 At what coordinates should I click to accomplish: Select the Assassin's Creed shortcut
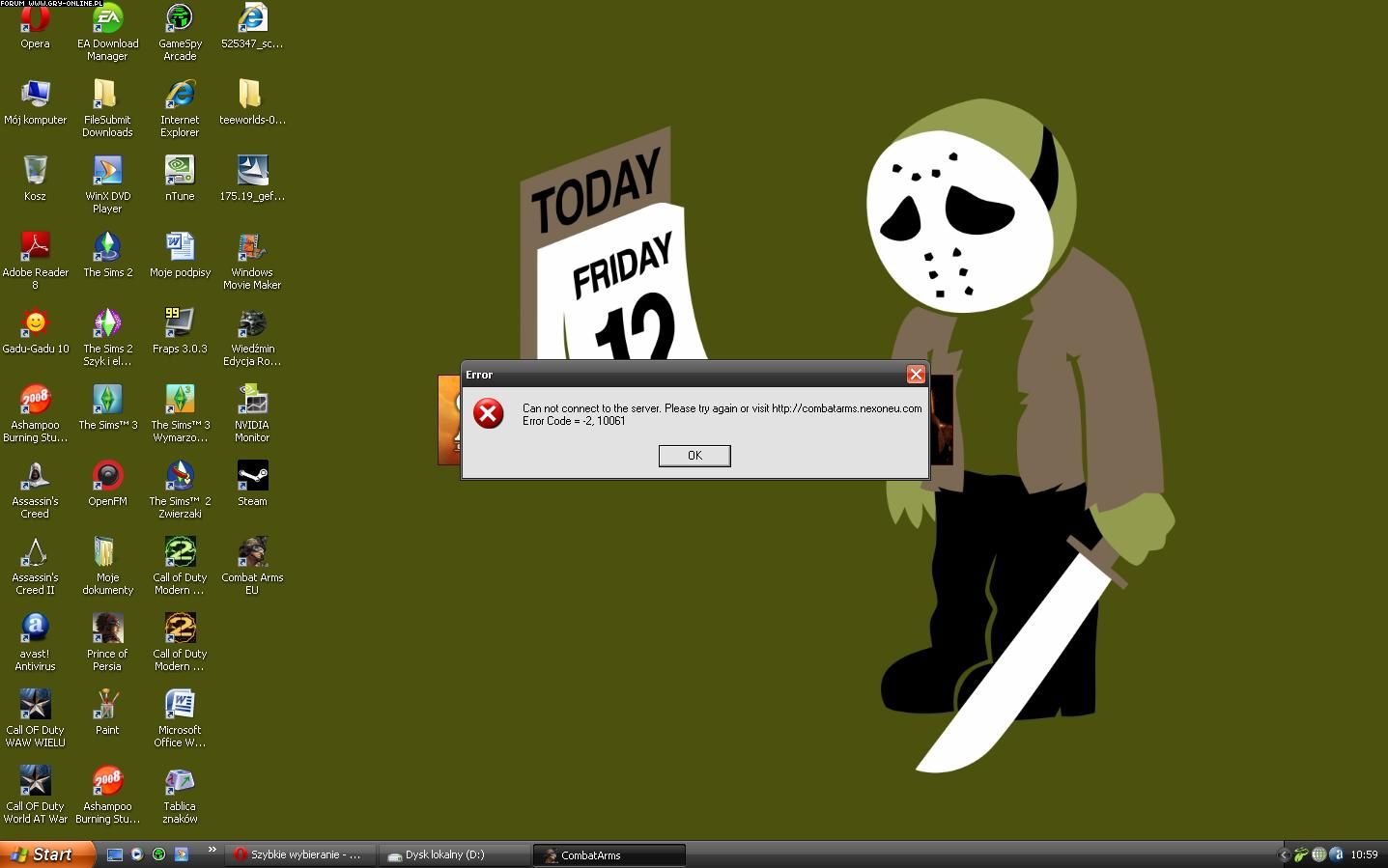(35, 490)
